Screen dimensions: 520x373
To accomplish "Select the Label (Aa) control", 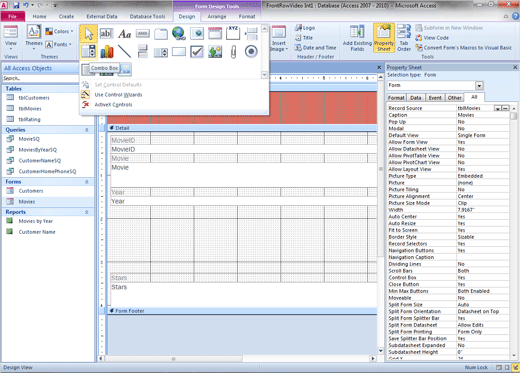I will (x=124, y=33).
